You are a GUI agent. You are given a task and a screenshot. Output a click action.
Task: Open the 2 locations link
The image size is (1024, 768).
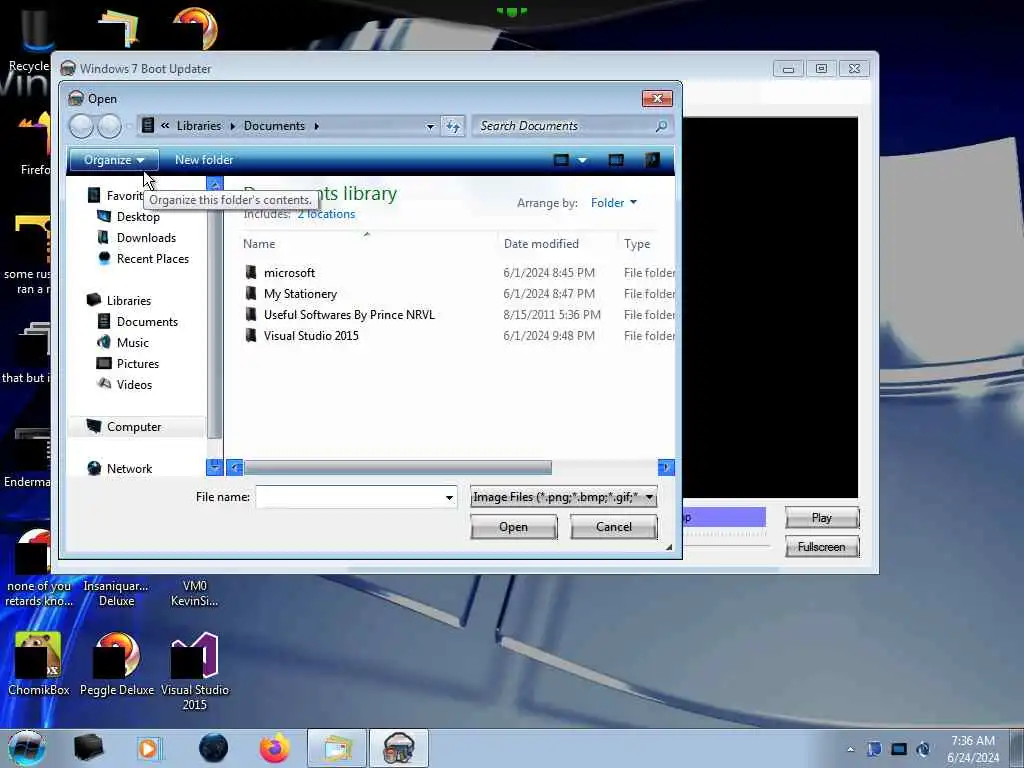point(326,214)
